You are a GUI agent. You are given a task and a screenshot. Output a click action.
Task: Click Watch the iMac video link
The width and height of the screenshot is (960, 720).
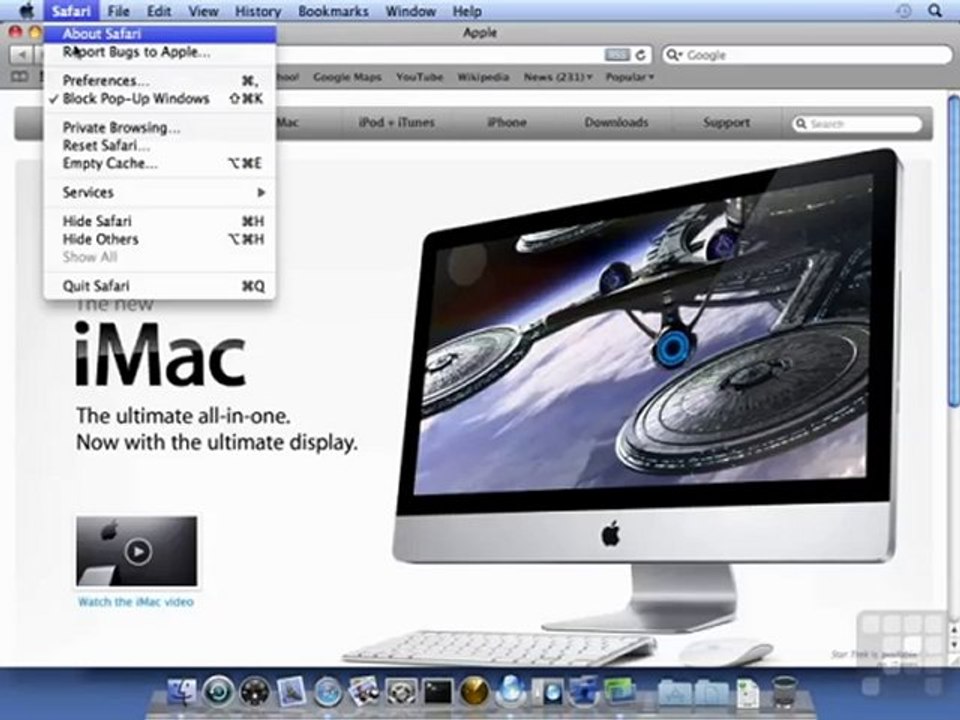pyautogui.click(x=136, y=602)
